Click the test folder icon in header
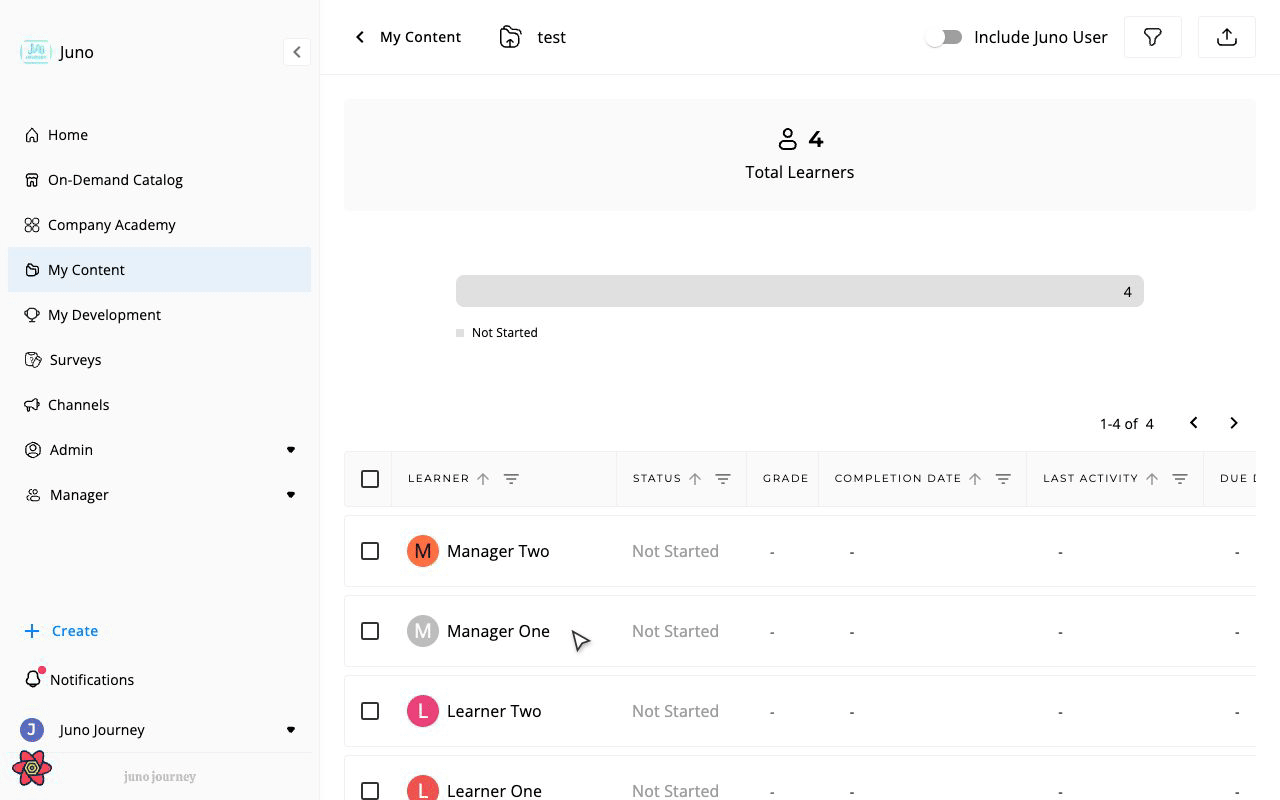 click(510, 36)
